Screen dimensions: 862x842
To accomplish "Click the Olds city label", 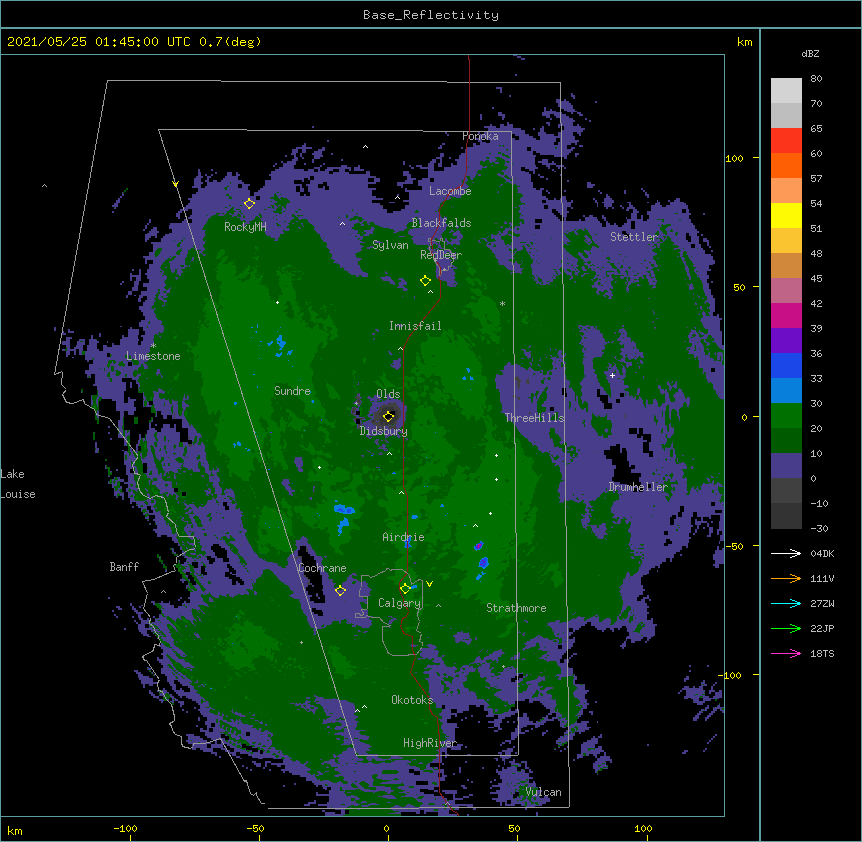I will pyautogui.click(x=388, y=394).
